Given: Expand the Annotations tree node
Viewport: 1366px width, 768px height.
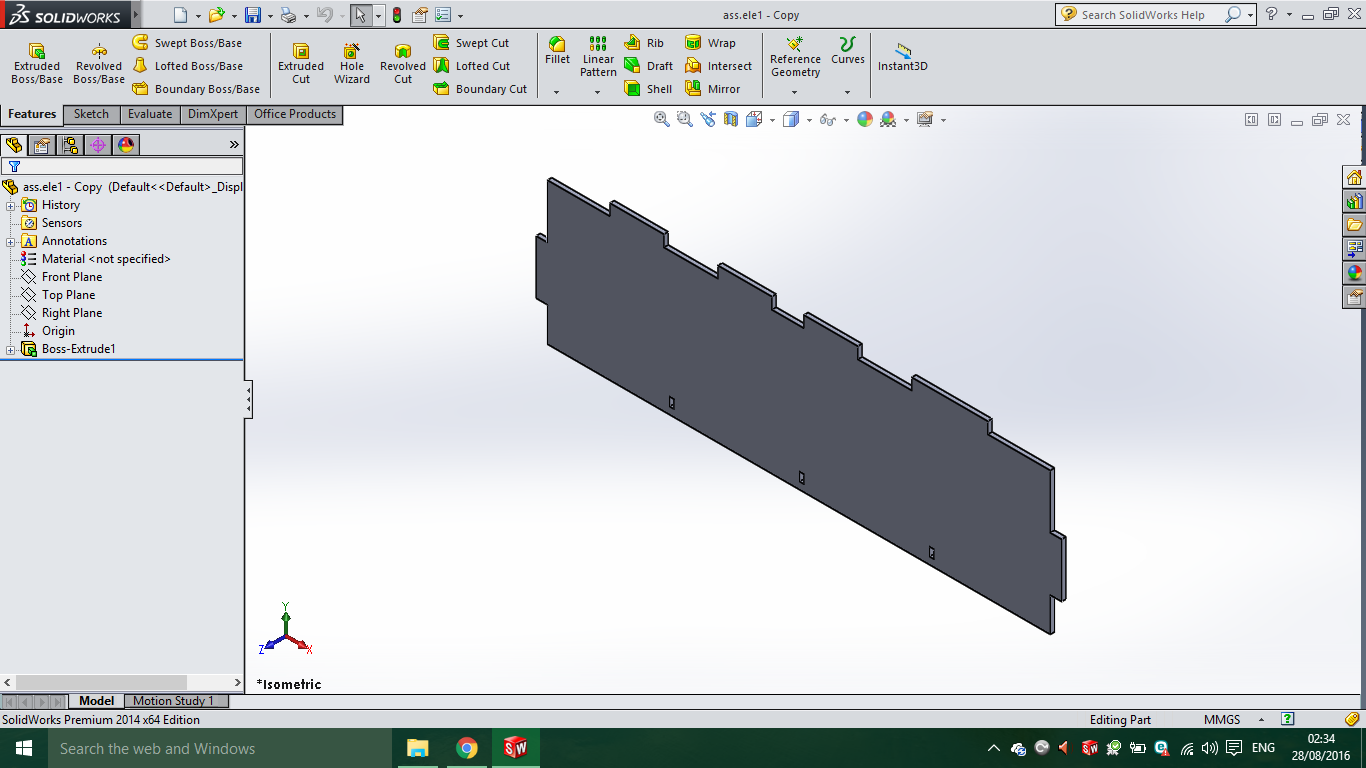Looking at the screenshot, I should 11,241.
